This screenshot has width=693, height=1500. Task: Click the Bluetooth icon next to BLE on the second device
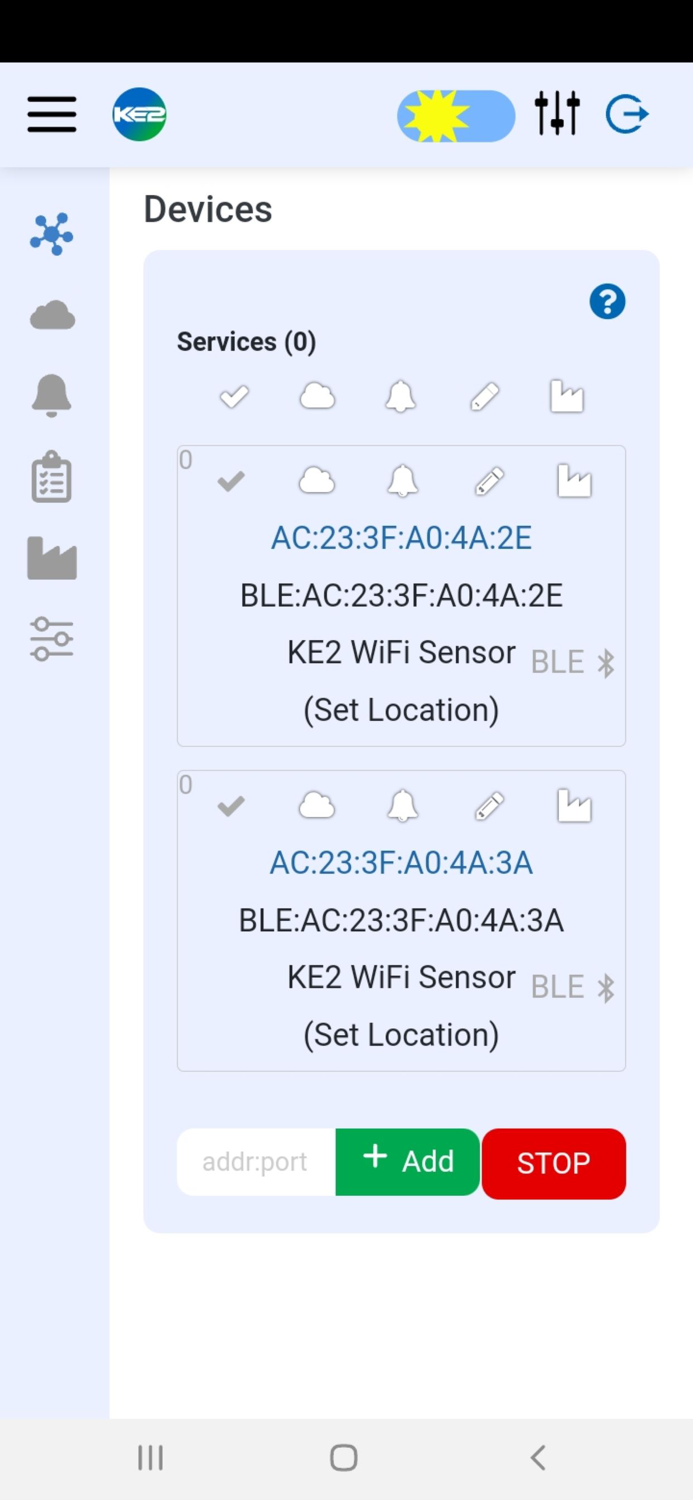click(606, 986)
